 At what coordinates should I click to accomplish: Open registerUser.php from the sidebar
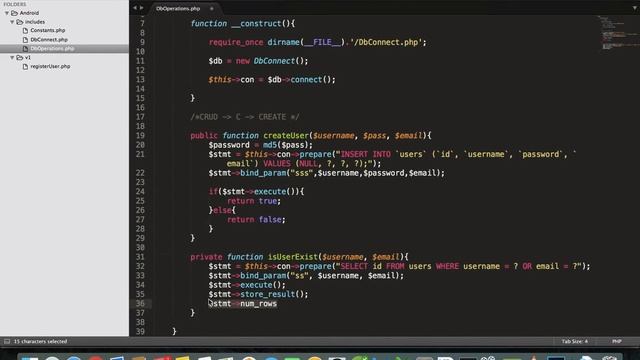tap(50, 66)
